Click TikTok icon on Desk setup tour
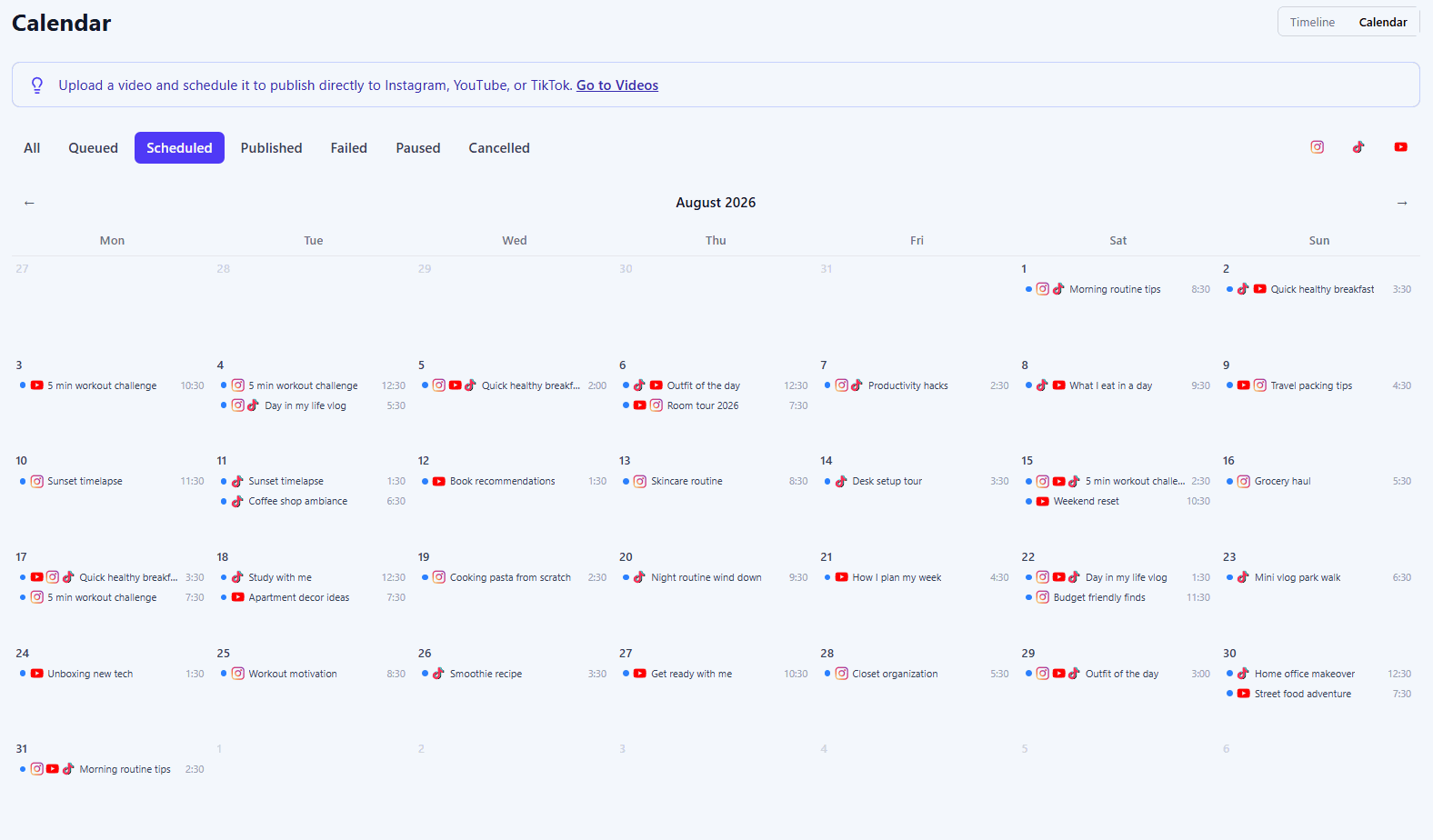Image resolution: width=1433 pixels, height=840 pixels. [841, 482]
